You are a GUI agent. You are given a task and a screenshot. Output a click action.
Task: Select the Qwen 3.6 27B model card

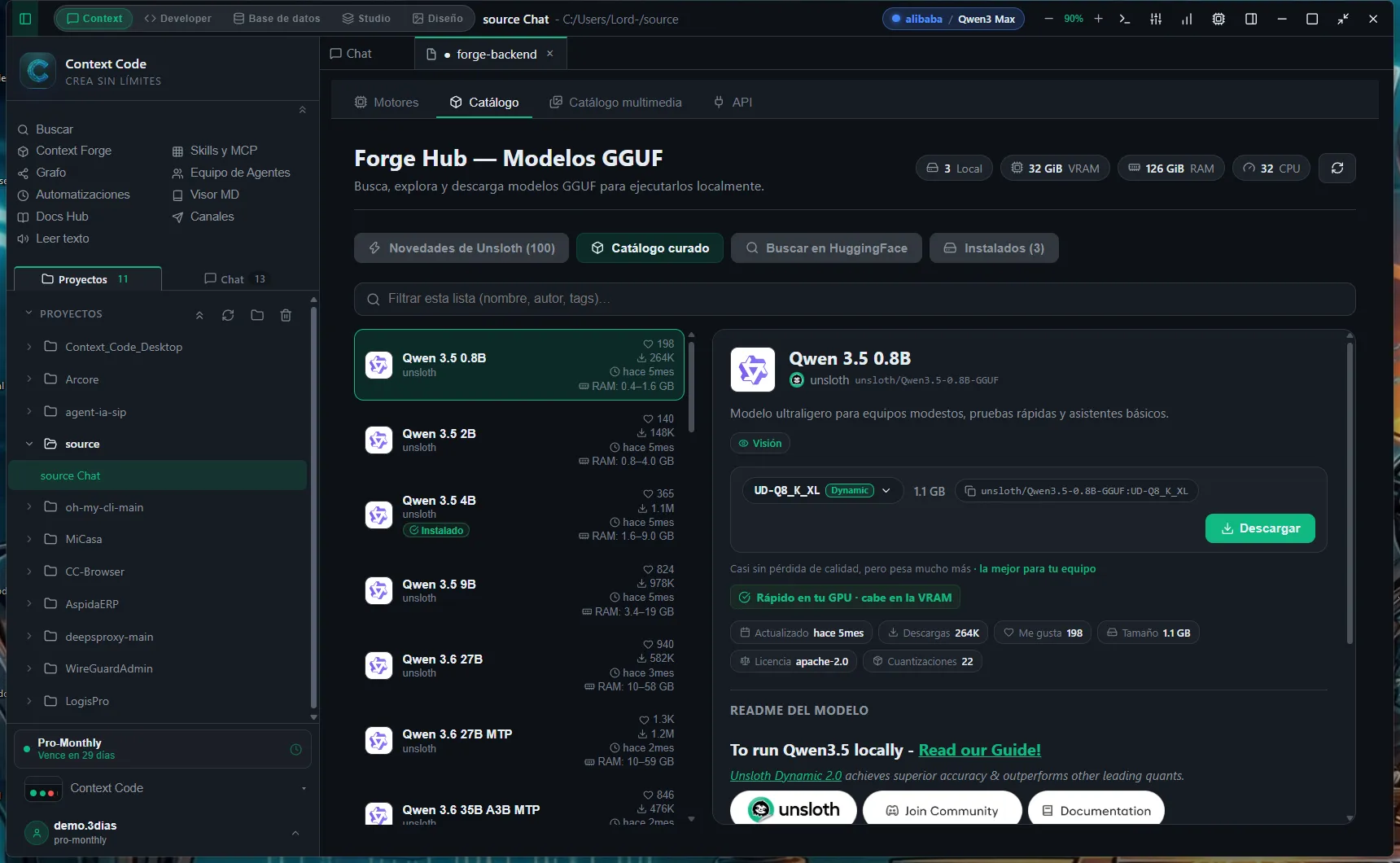(519, 666)
